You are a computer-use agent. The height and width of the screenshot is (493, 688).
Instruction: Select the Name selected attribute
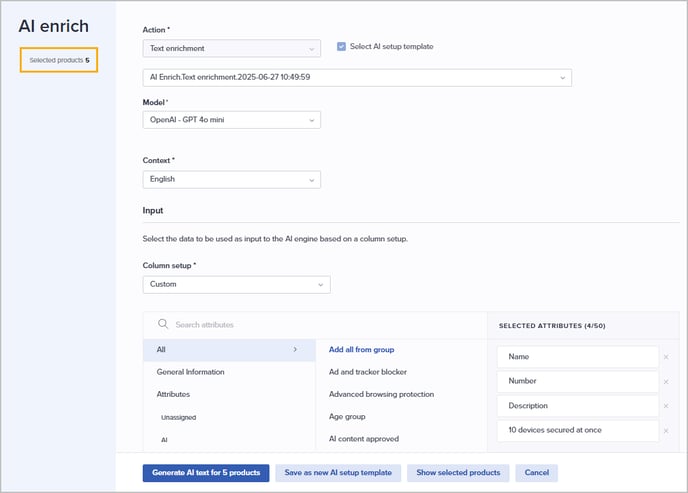(578, 357)
